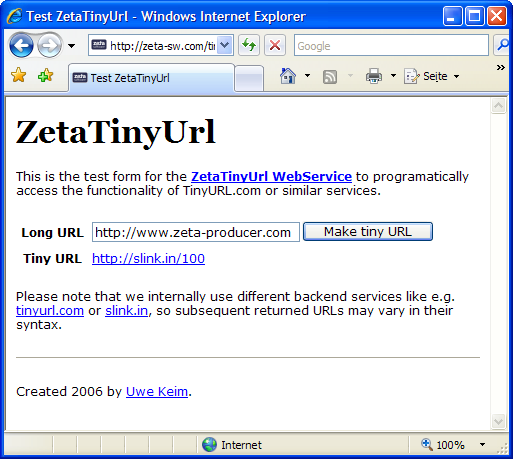Click the Favorites star icon
This screenshot has width=513, height=459.
pos(18,75)
